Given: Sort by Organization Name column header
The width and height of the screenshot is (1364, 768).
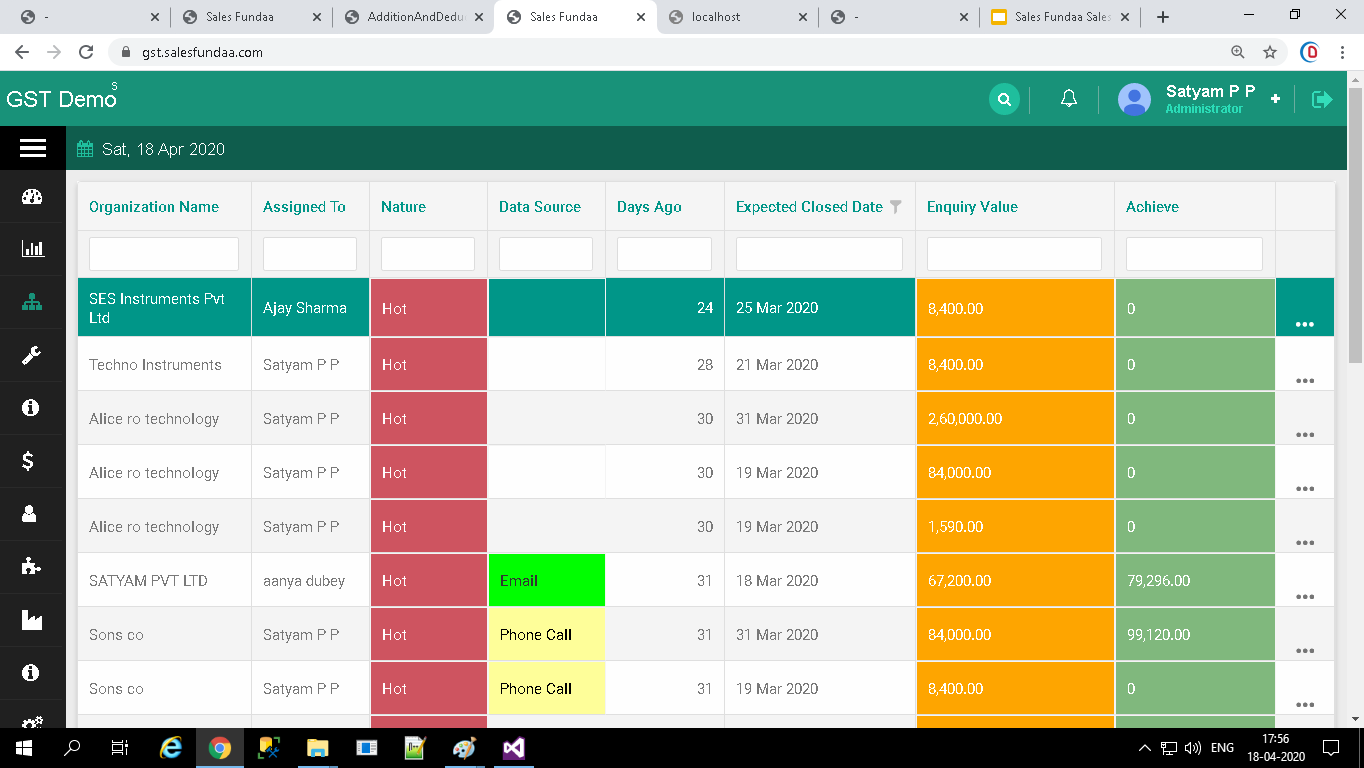Looking at the screenshot, I should (x=154, y=207).
